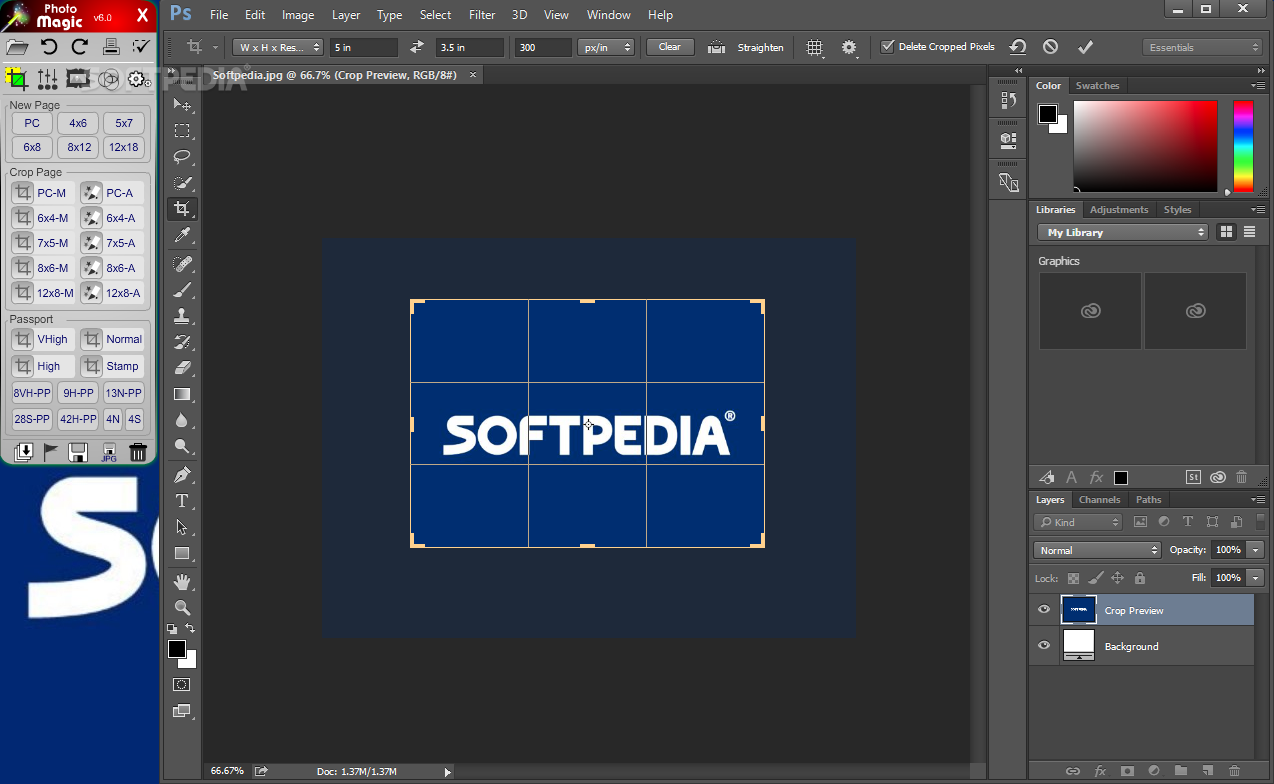This screenshot has width=1274, height=784.
Task: Click the Photo Magic printer icon
Action: pos(111,46)
